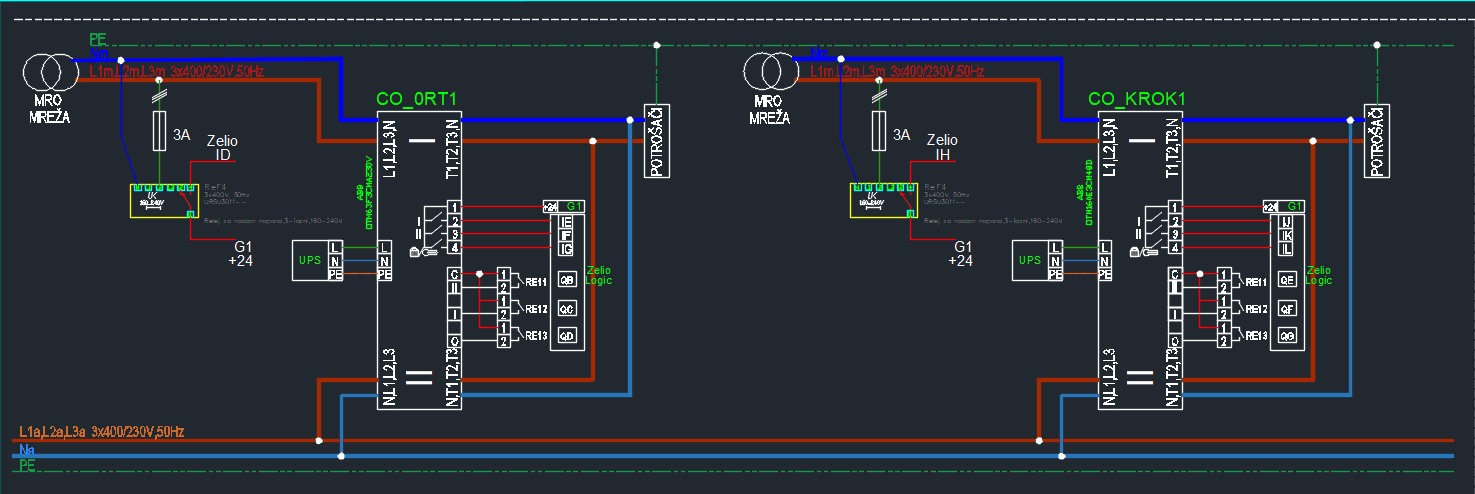Image resolution: width=1475 pixels, height=494 pixels.
Task: Select the yellow voltage relay block under Zelio ID
Action: (162, 200)
